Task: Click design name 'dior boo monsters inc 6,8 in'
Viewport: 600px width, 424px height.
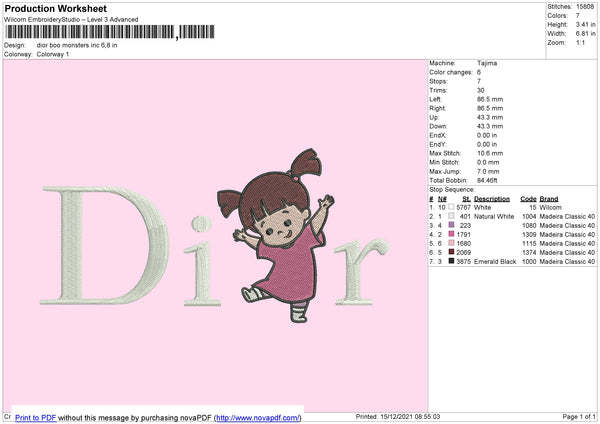Action: [77, 45]
